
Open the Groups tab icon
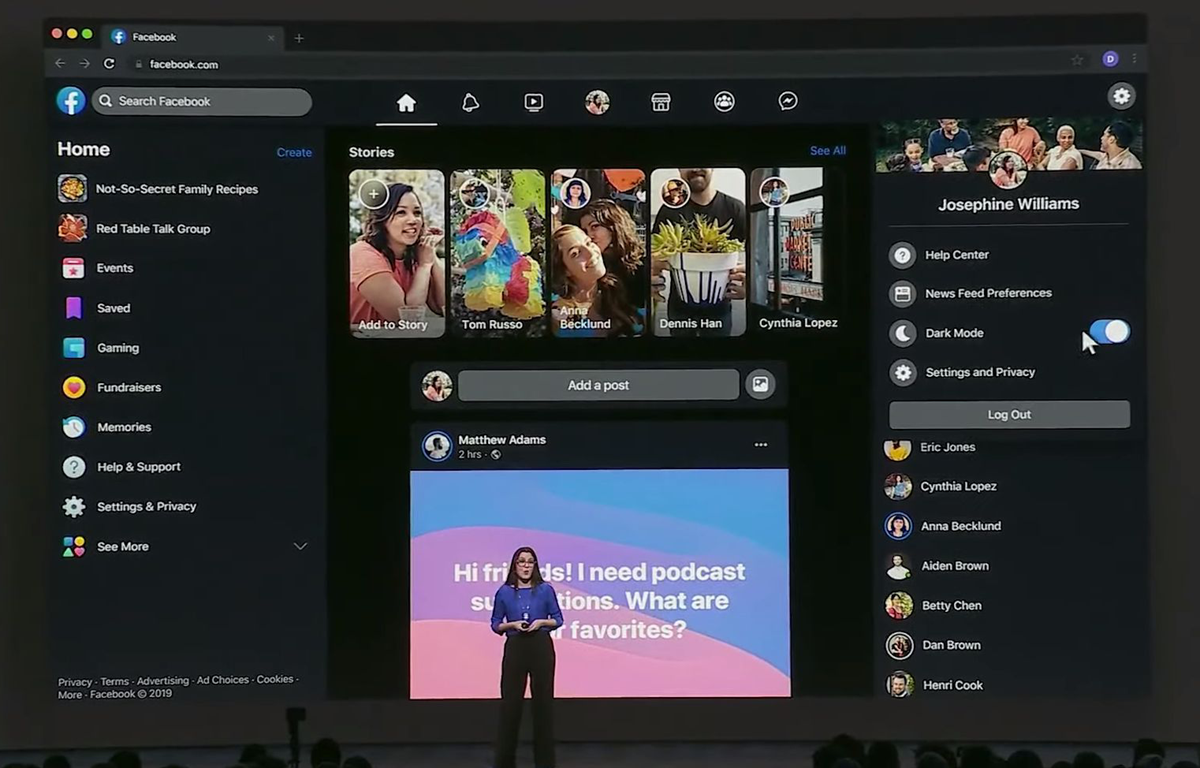coord(725,102)
